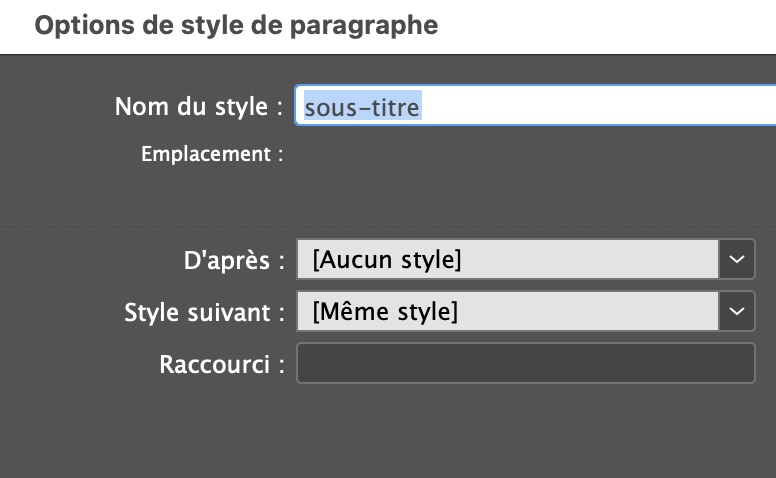The image size is (776, 478).
Task: Open the D'après style dropdown
Action: (507, 260)
